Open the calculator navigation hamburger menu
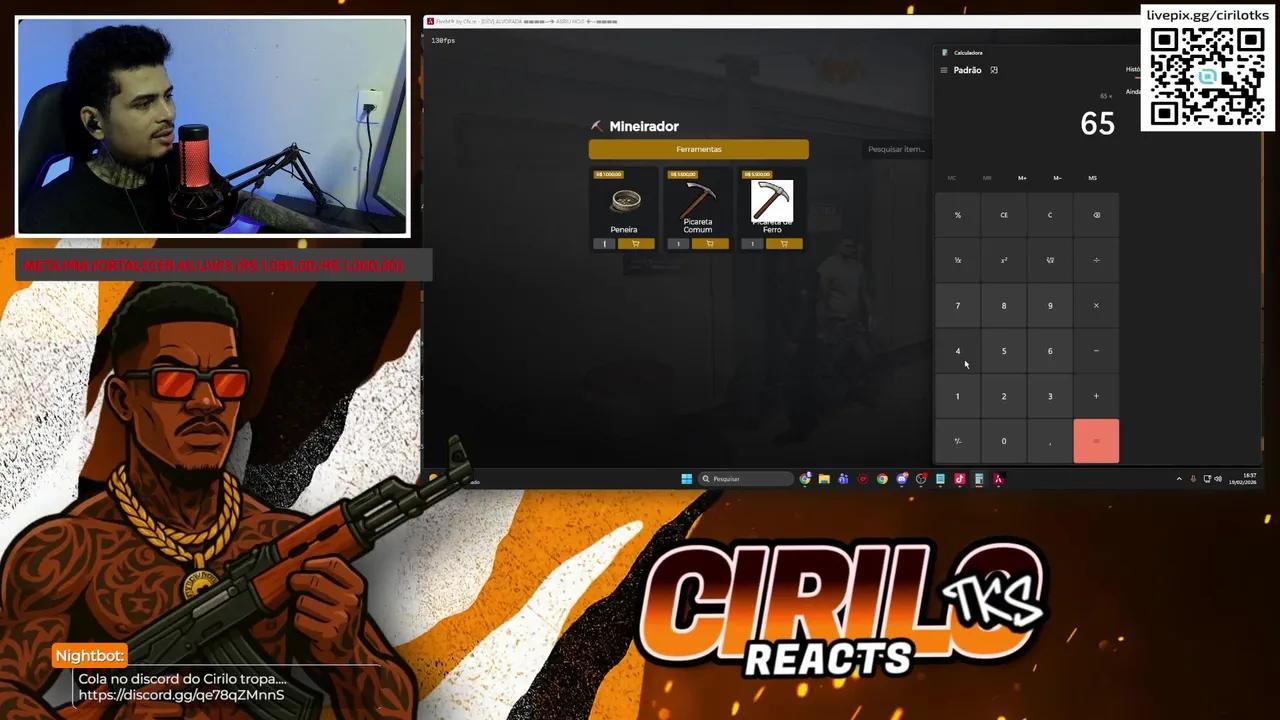 click(x=943, y=70)
